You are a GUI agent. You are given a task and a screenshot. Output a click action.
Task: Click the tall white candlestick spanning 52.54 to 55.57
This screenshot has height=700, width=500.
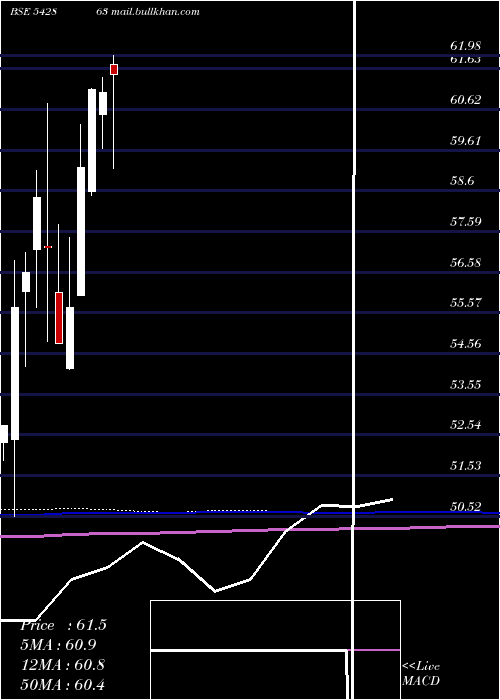pyautogui.click(x=15, y=373)
